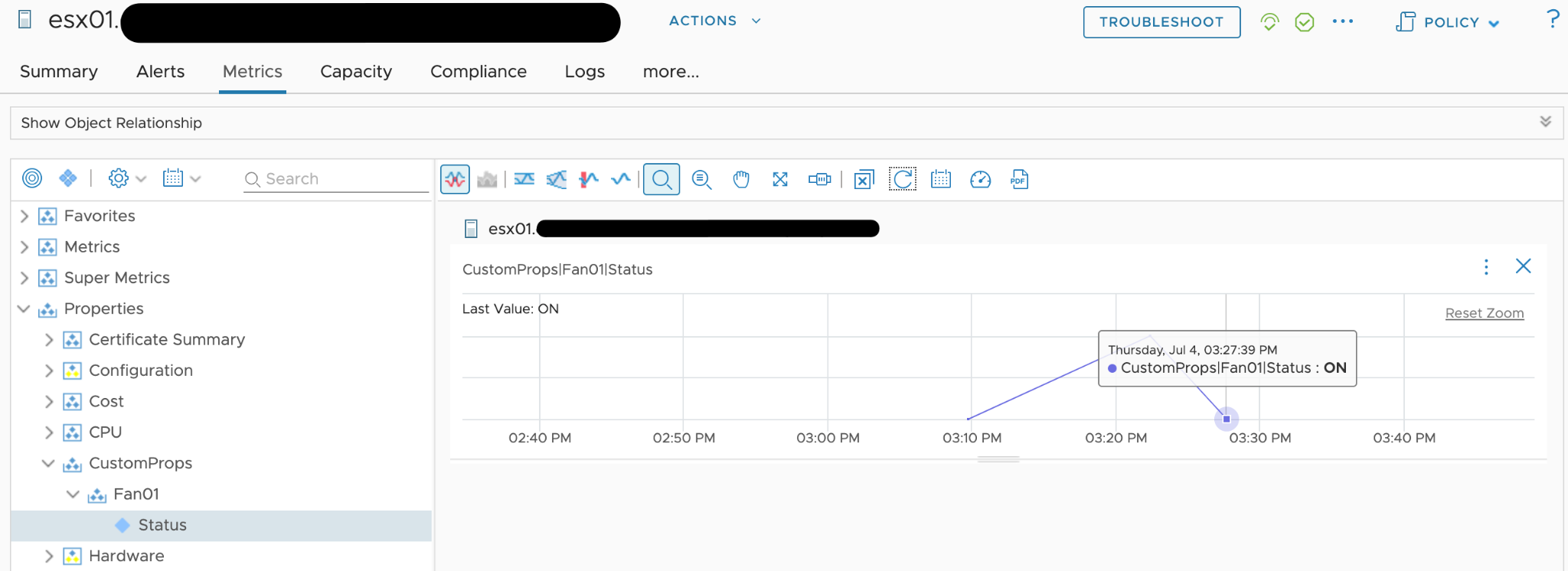Click the metric Search field
The height and width of the screenshot is (571, 1568).
click(336, 179)
